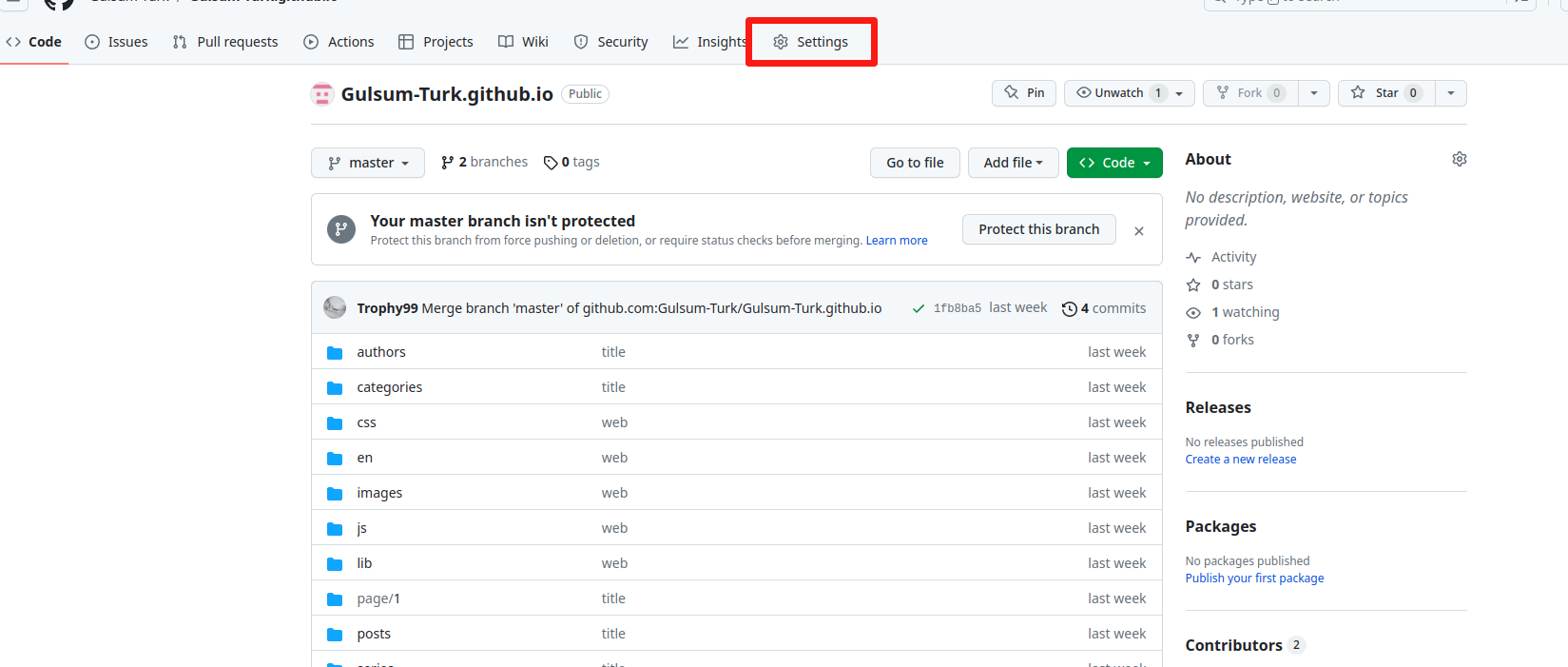Image resolution: width=1568 pixels, height=667 pixels.
Task: View the 0 forks link
Action: [1220, 340]
